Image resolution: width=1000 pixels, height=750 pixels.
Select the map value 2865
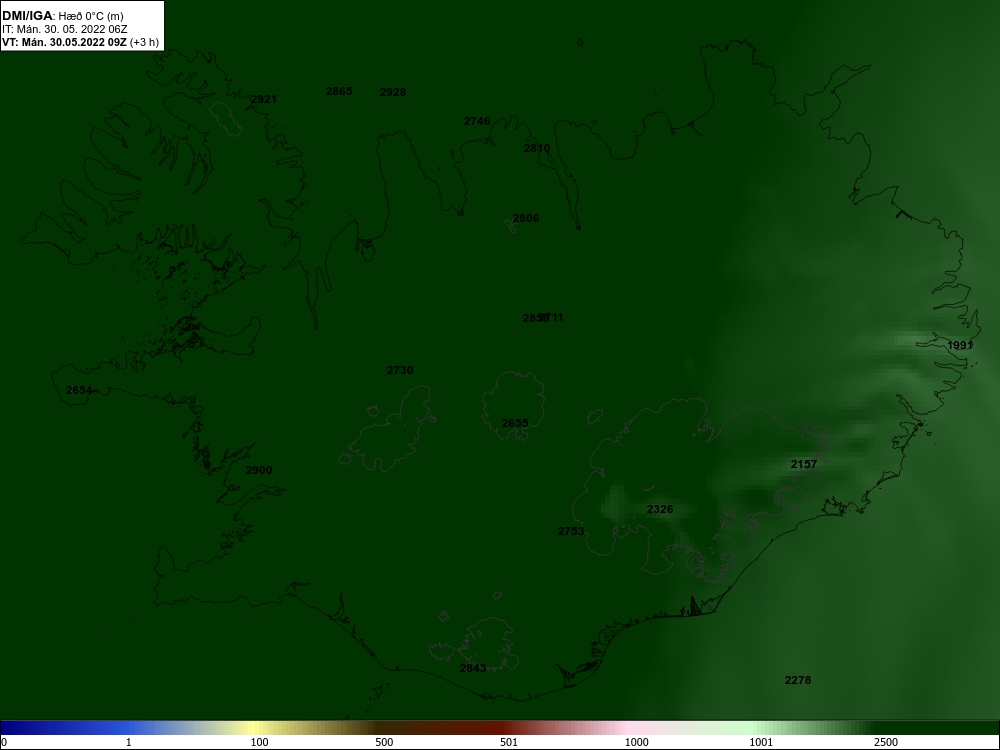point(339,91)
